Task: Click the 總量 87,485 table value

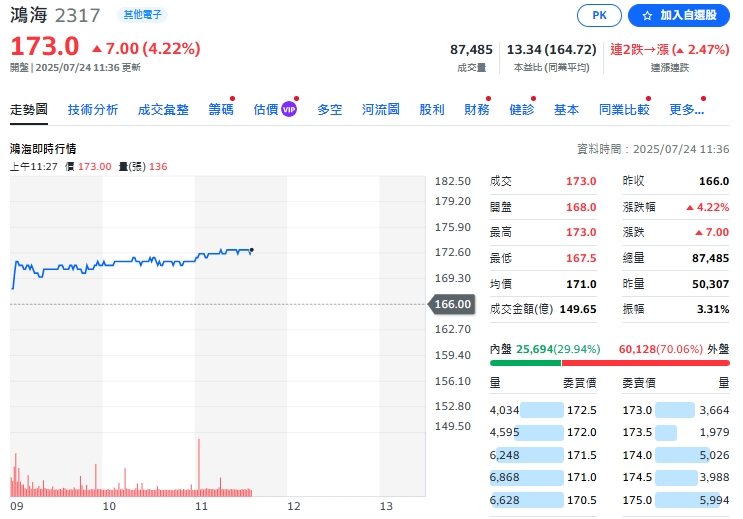Action: coord(710,258)
